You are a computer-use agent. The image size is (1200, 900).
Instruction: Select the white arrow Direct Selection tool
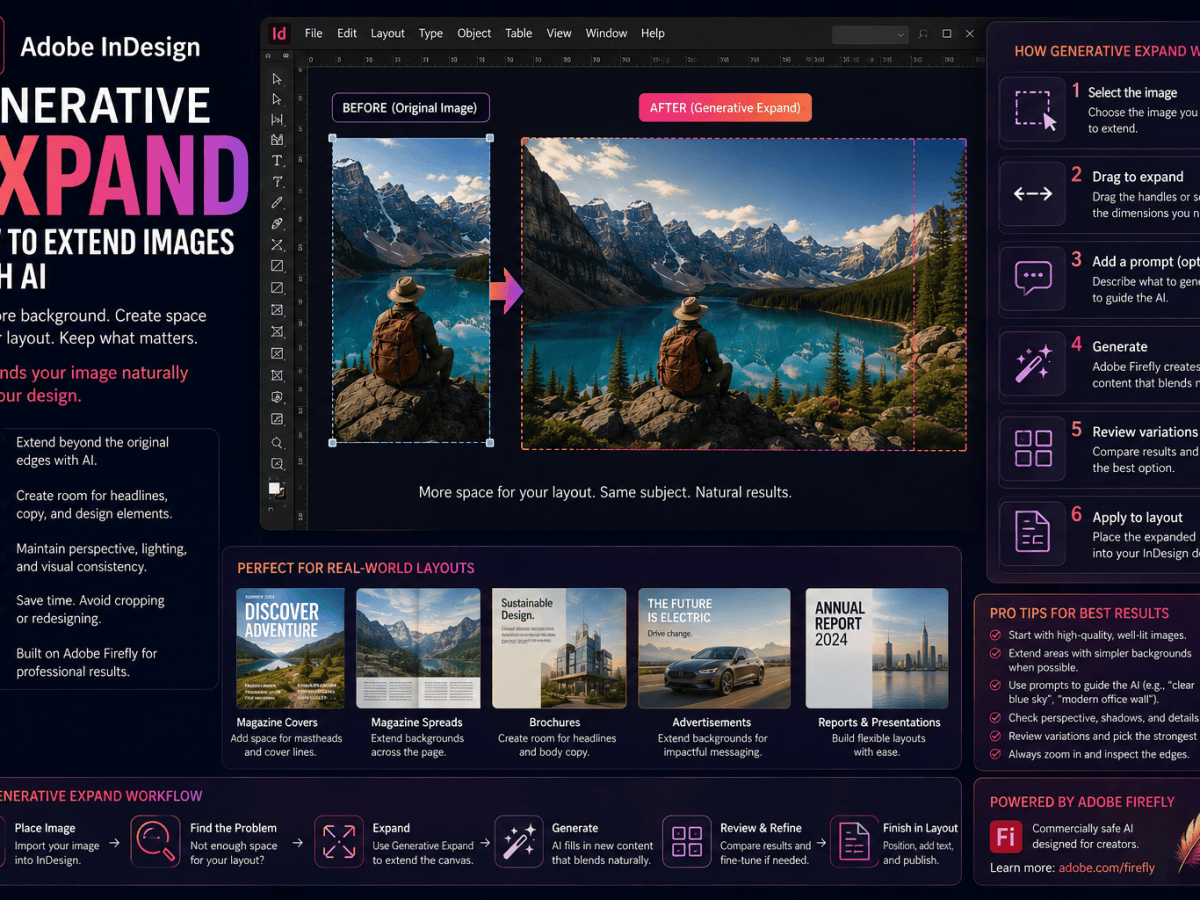[277, 99]
